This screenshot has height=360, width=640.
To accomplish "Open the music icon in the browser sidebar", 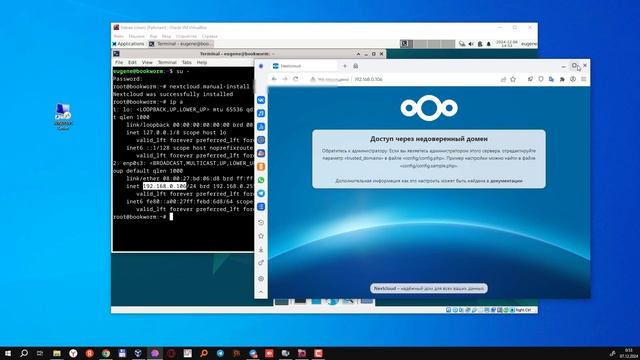I will pyautogui.click(x=261, y=113).
